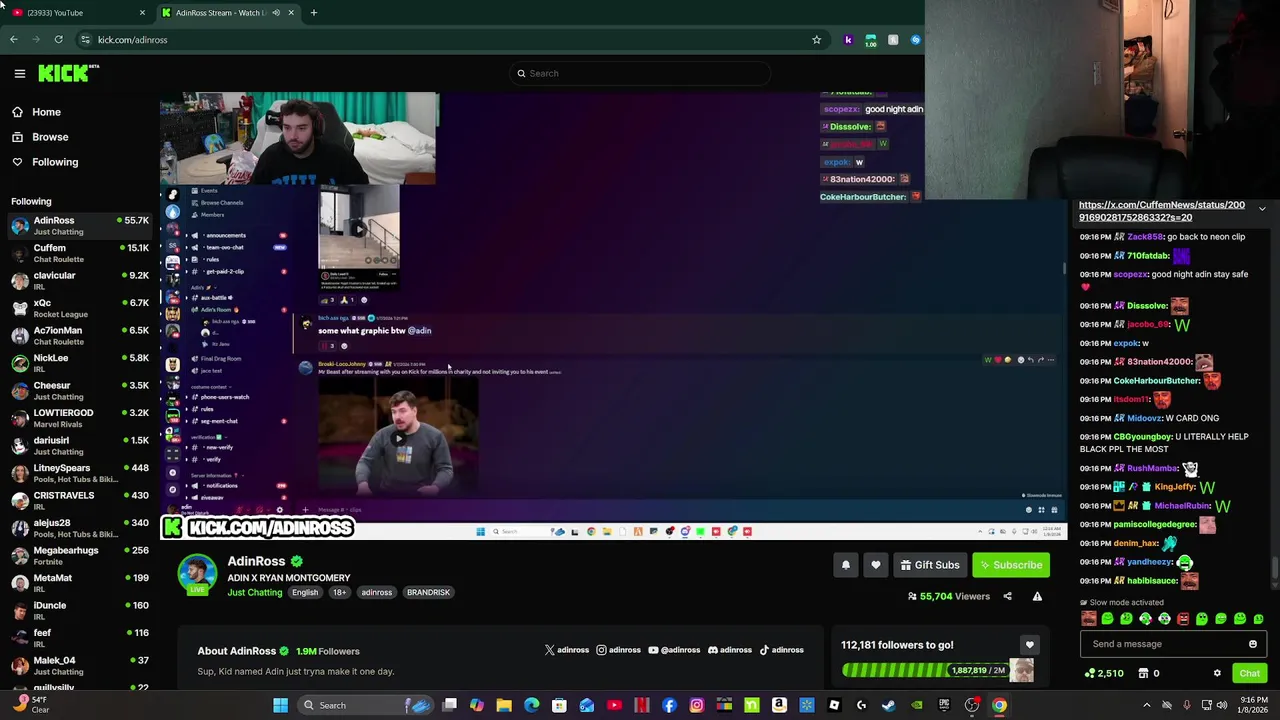Screen dimensions: 1280x720
Task: Open adinross Instagram social link
Action: point(618,650)
